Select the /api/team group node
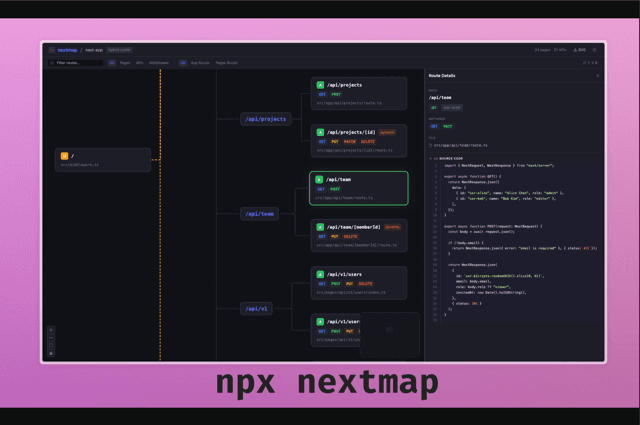The height and width of the screenshot is (425, 640). (x=260, y=214)
